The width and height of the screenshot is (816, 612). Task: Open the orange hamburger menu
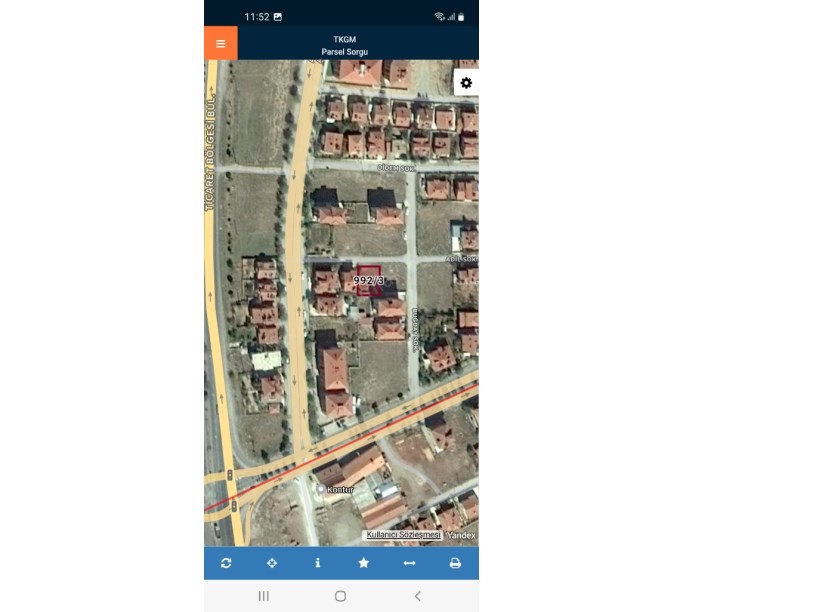(x=221, y=43)
